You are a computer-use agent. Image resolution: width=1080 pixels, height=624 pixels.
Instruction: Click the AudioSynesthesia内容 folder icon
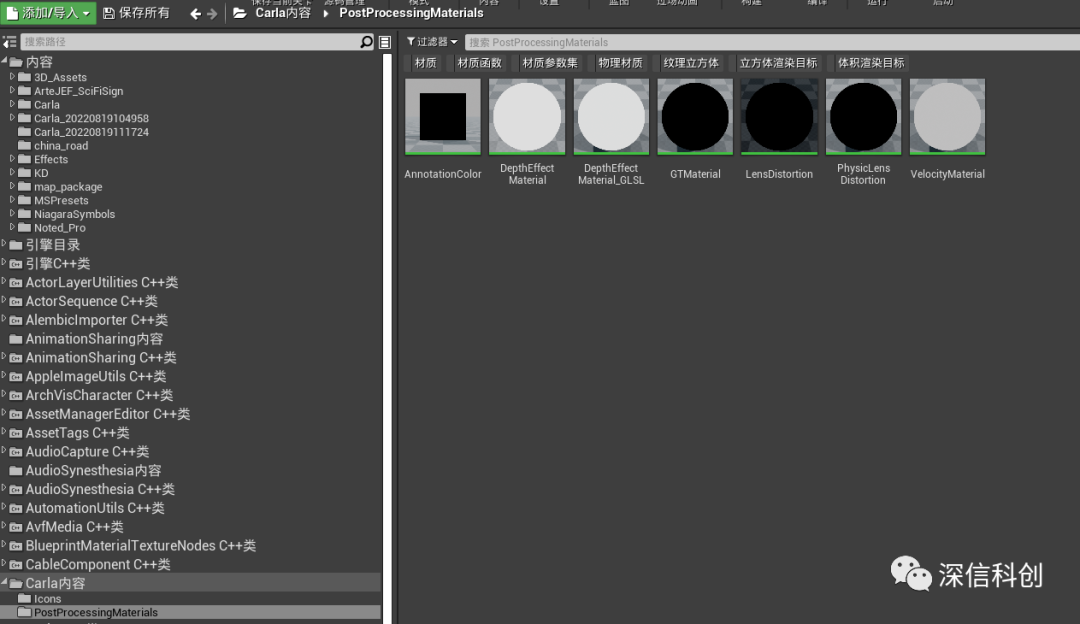(16, 470)
